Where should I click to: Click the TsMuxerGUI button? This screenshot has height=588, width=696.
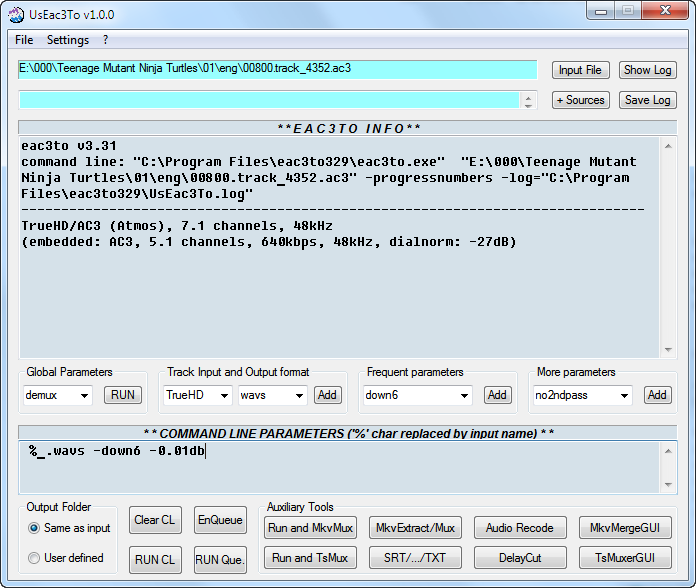[x=625, y=558]
